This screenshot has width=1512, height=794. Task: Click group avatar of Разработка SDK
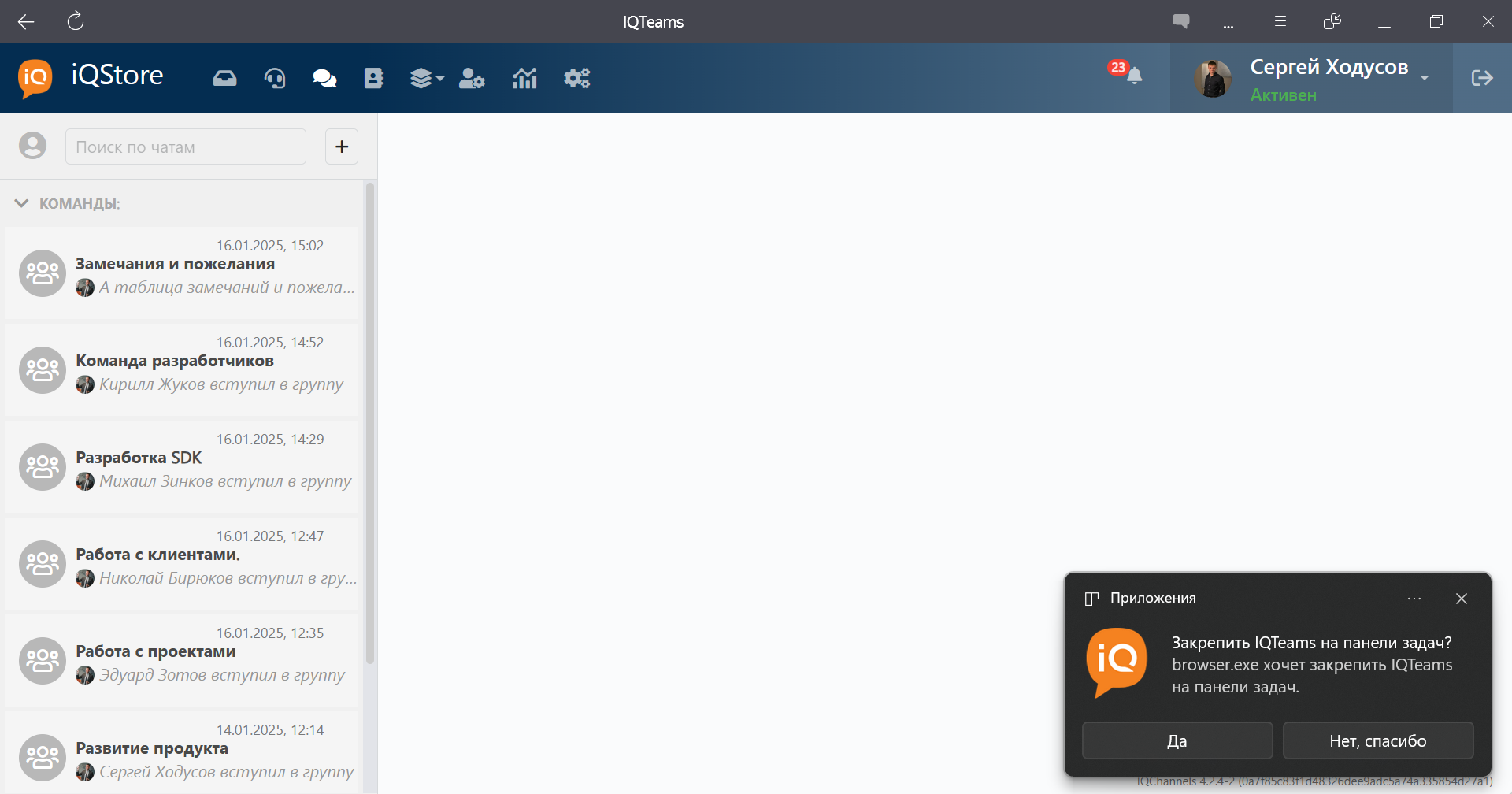click(43, 467)
